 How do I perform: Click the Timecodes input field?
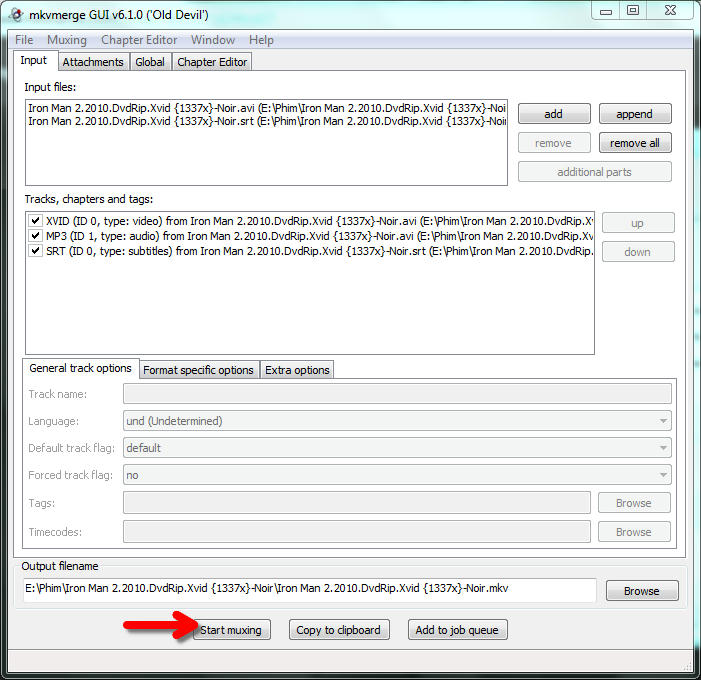click(x=357, y=532)
